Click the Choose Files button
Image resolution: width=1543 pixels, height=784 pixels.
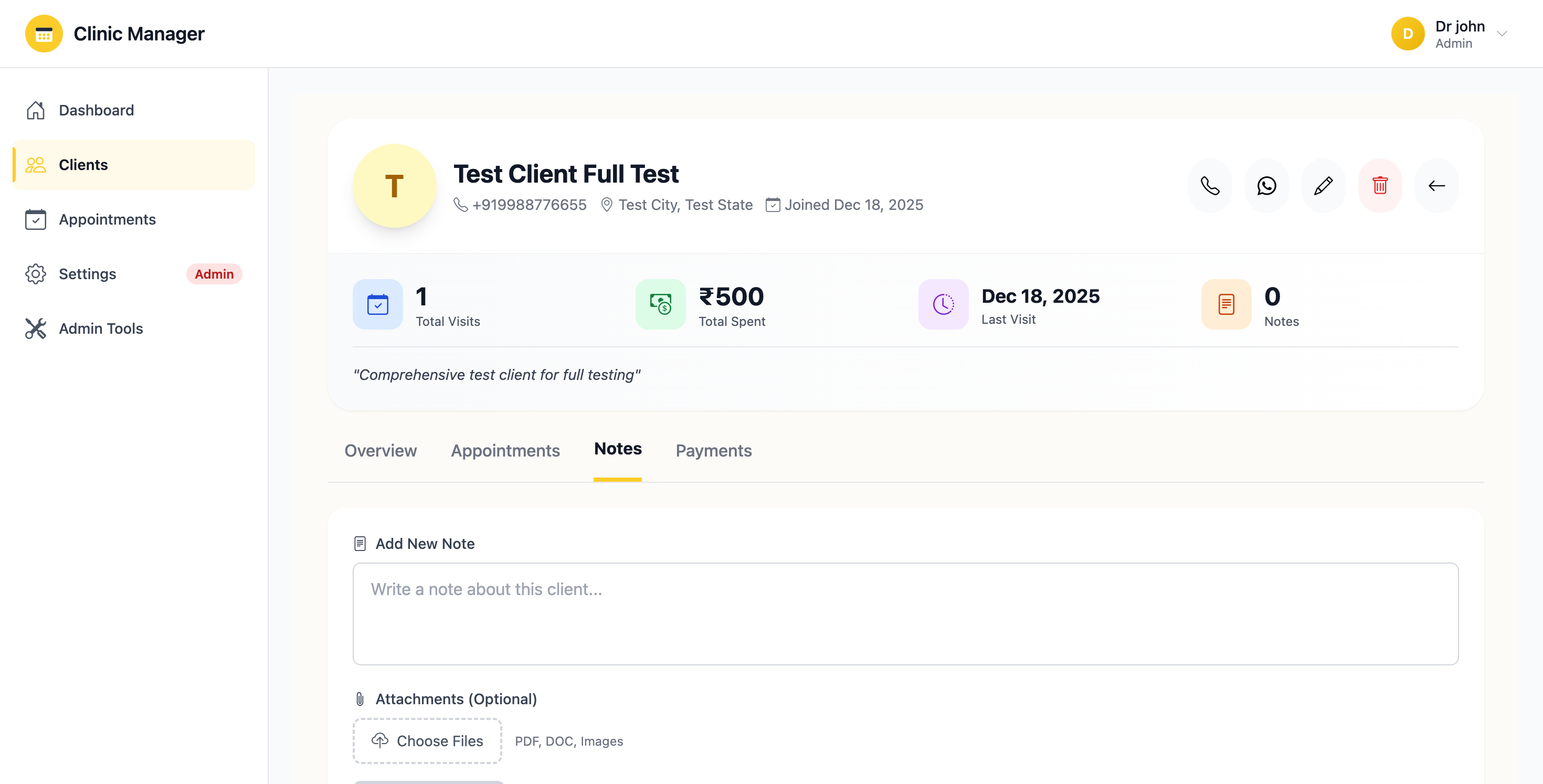click(x=427, y=740)
